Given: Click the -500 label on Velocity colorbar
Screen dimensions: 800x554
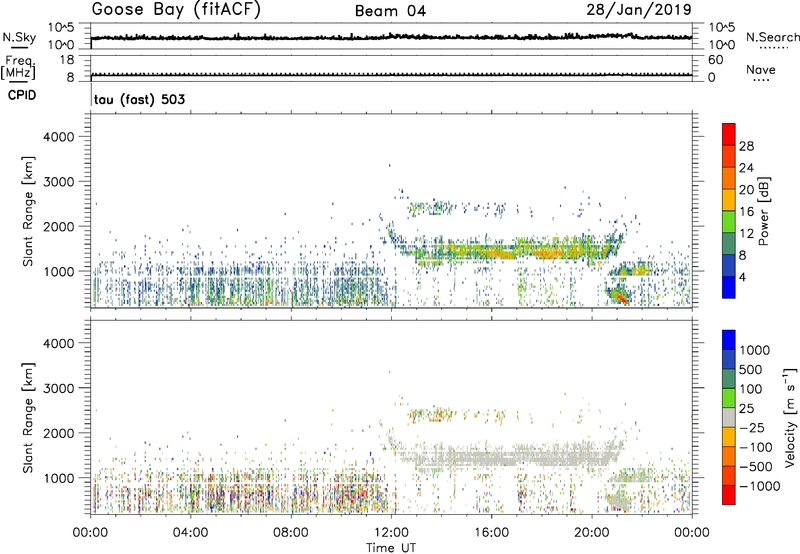Looking at the screenshot, I should click(x=756, y=467).
